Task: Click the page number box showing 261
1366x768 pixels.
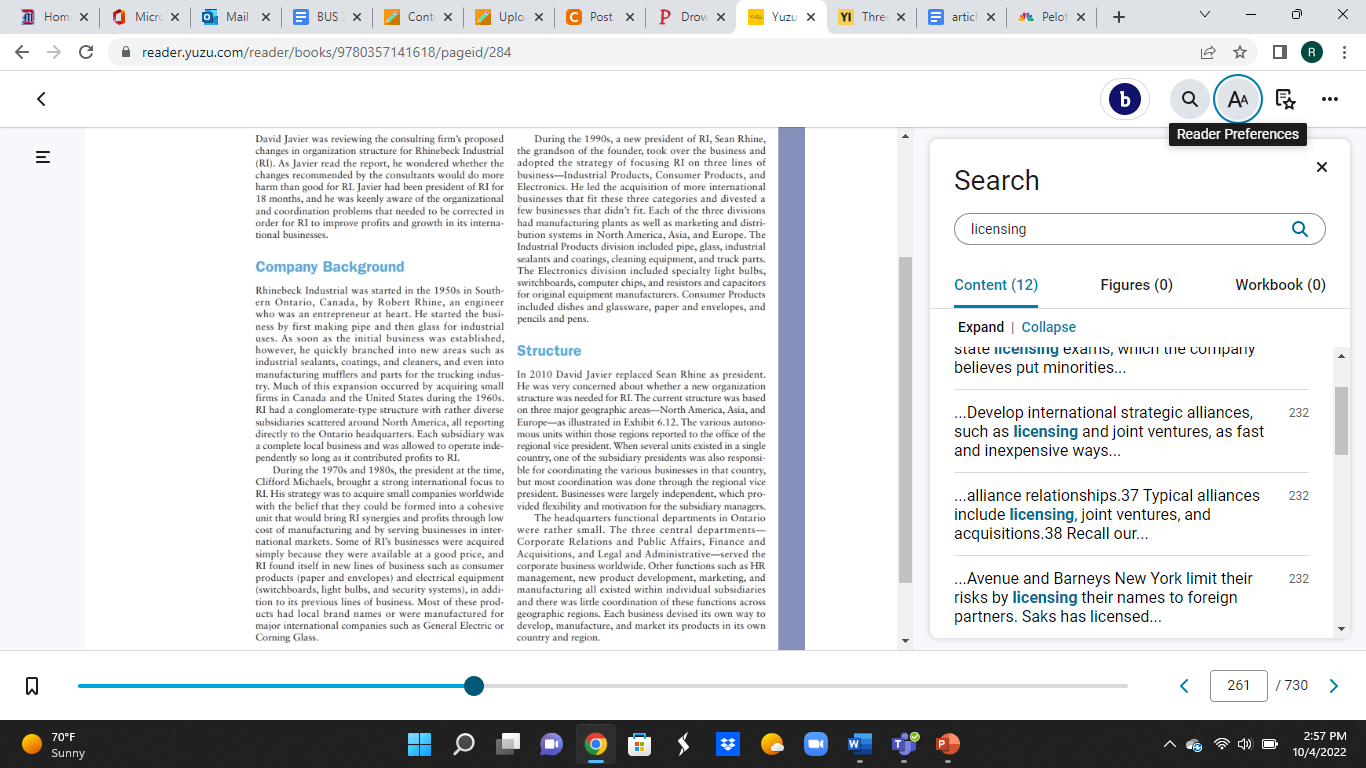Action: coord(1239,686)
